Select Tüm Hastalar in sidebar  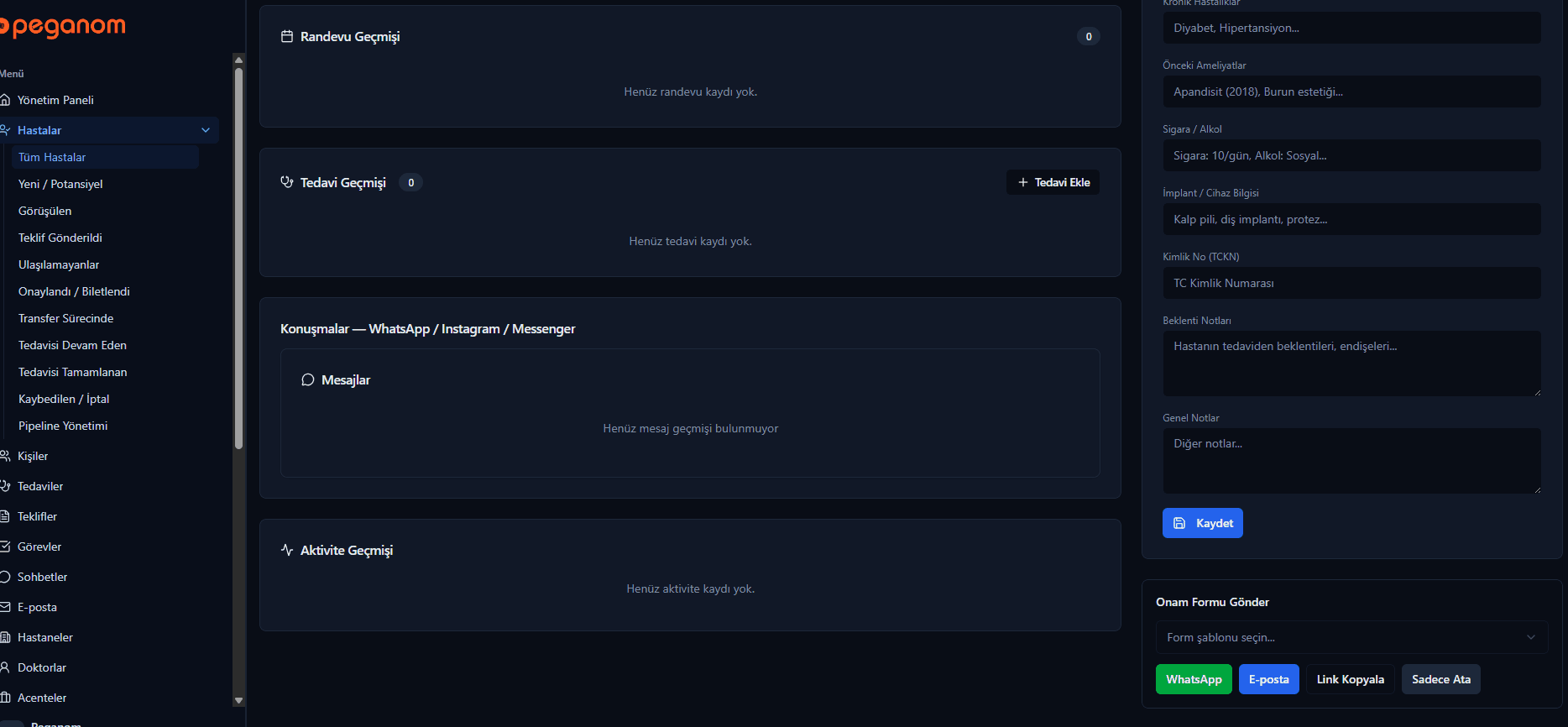tap(105, 157)
